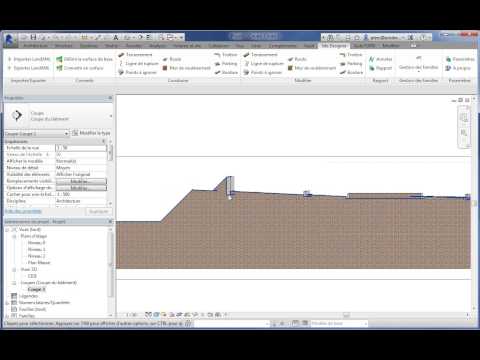Click the Save icon in quick access toolbar
Image resolution: width=480 pixels, height=360 pixels.
[x=33, y=37]
